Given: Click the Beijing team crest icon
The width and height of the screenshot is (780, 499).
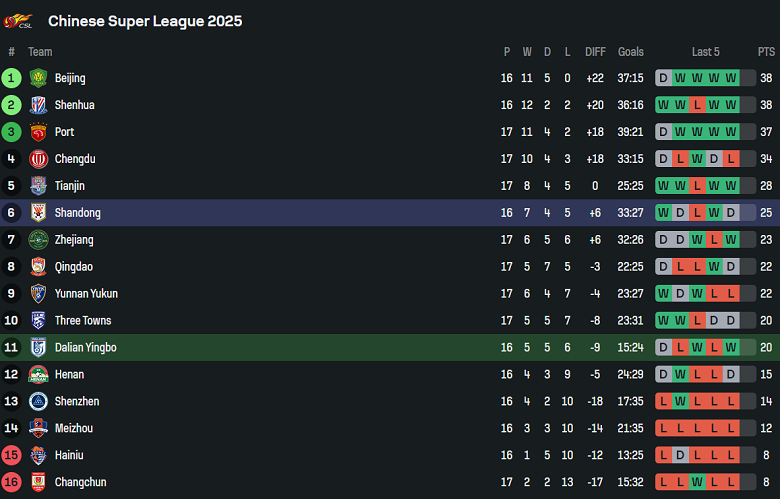Looking at the screenshot, I should [x=38, y=78].
